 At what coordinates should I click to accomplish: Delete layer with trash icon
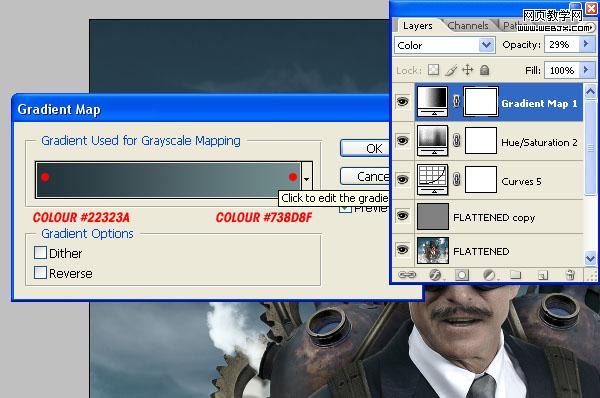click(570, 275)
